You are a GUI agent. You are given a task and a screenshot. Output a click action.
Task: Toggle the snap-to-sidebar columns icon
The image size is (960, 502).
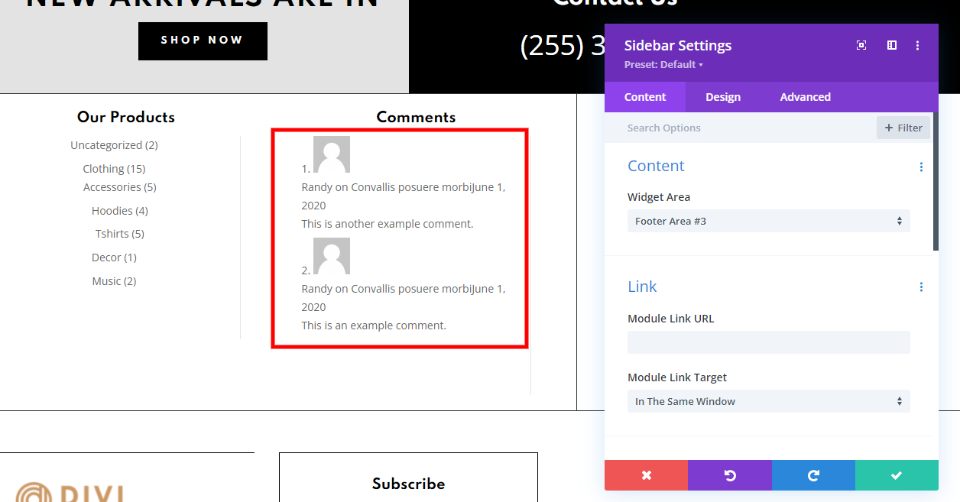click(x=891, y=45)
